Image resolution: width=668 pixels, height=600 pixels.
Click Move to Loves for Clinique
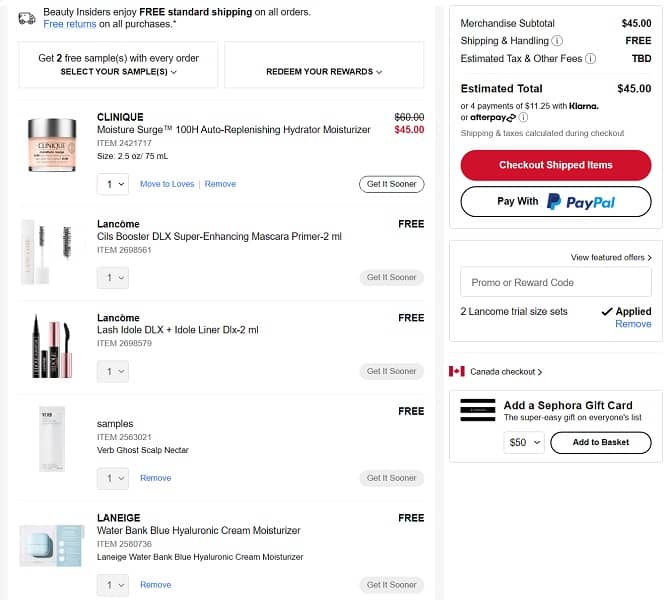[167, 184]
